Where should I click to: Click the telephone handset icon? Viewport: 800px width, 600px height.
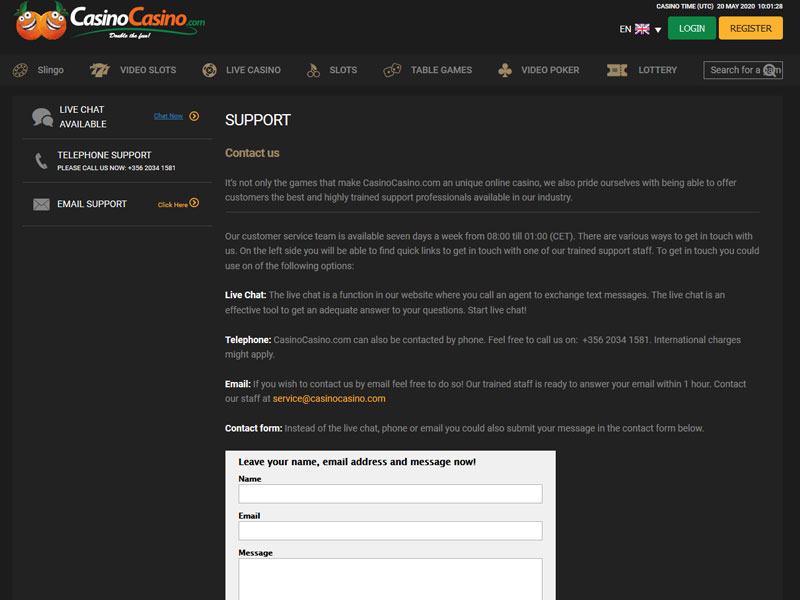click(x=41, y=161)
